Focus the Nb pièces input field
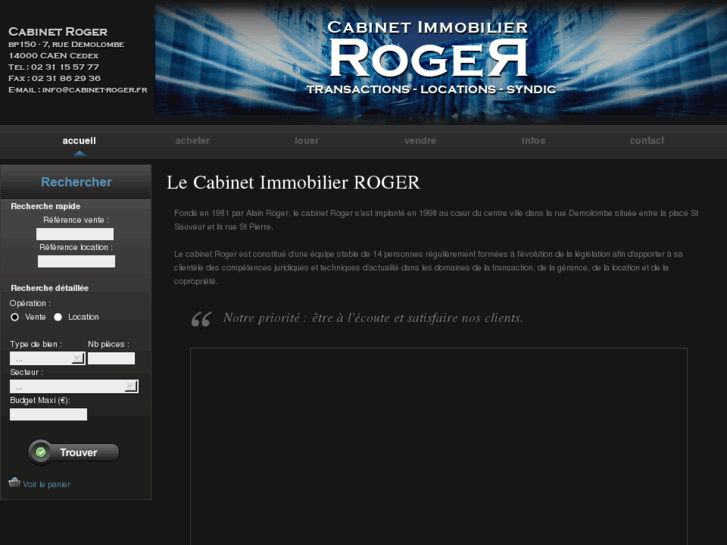This screenshot has height=545, width=727. (x=111, y=358)
